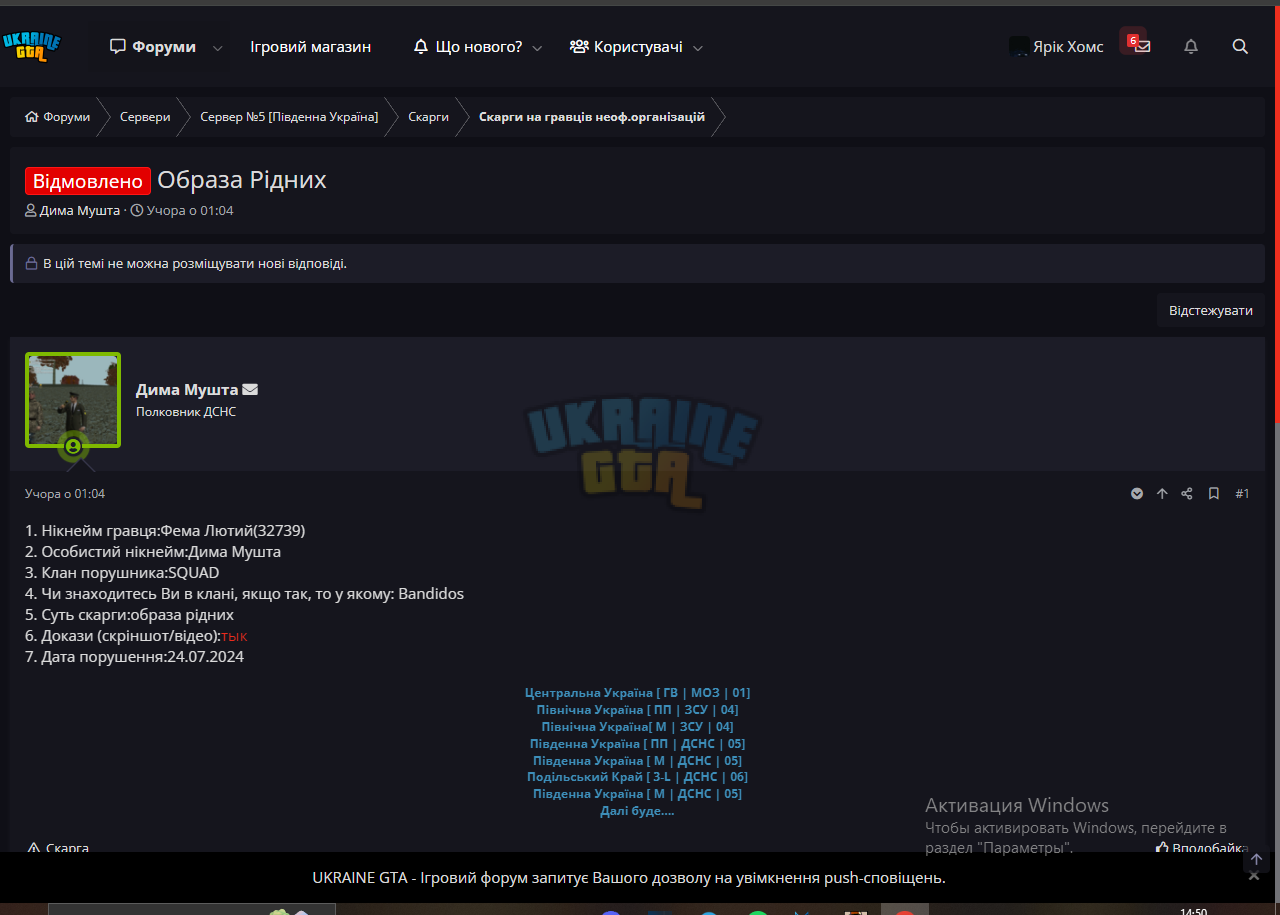The width and height of the screenshot is (1280, 915).
Task: Click signature line Центральна Україна [ ГВ | МОЗ | 01]
Action: tap(637, 692)
